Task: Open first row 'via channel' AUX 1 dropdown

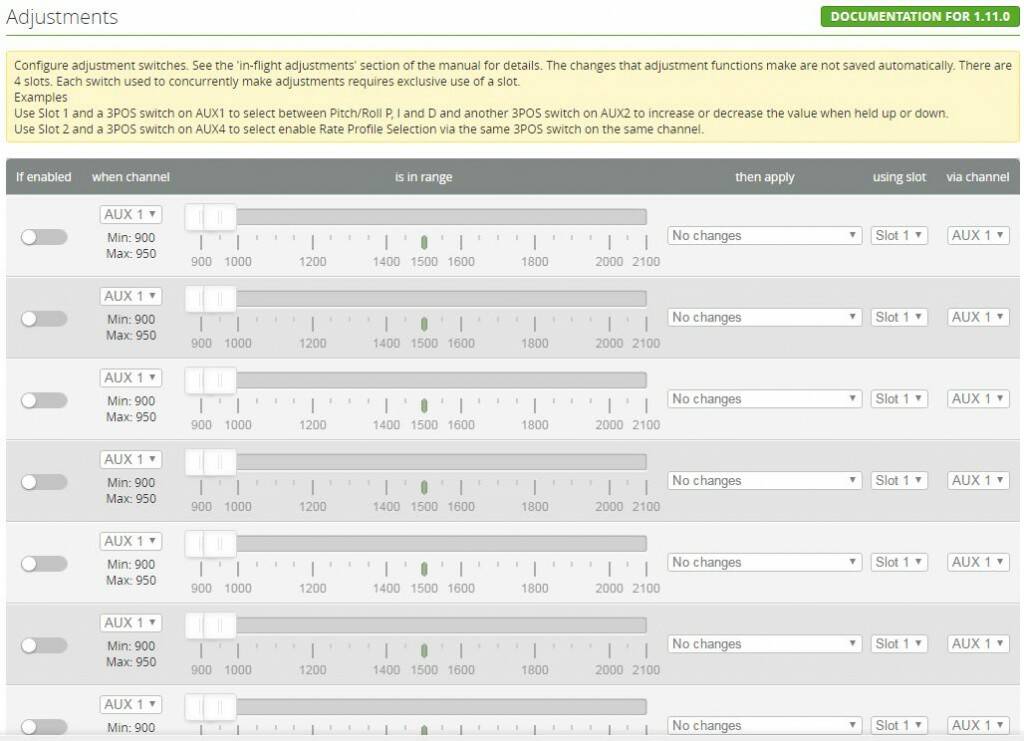Action: coord(978,235)
